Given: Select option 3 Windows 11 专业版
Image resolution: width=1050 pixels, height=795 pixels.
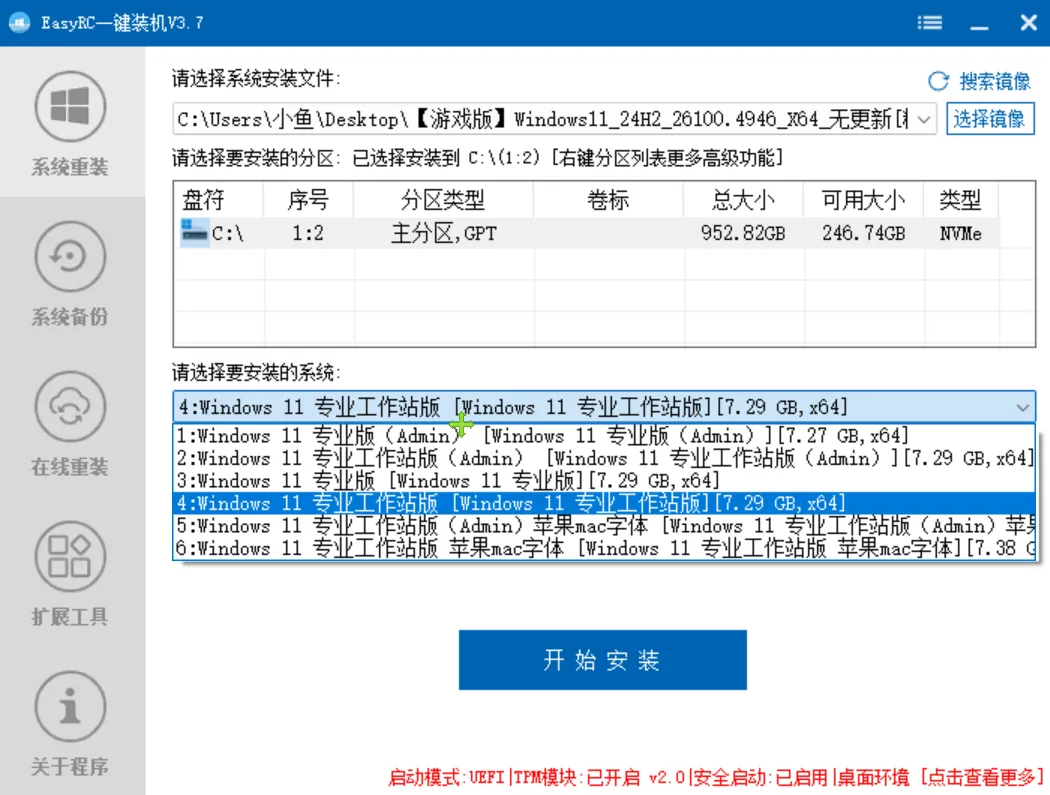Looking at the screenshot, I should point(604,481).
